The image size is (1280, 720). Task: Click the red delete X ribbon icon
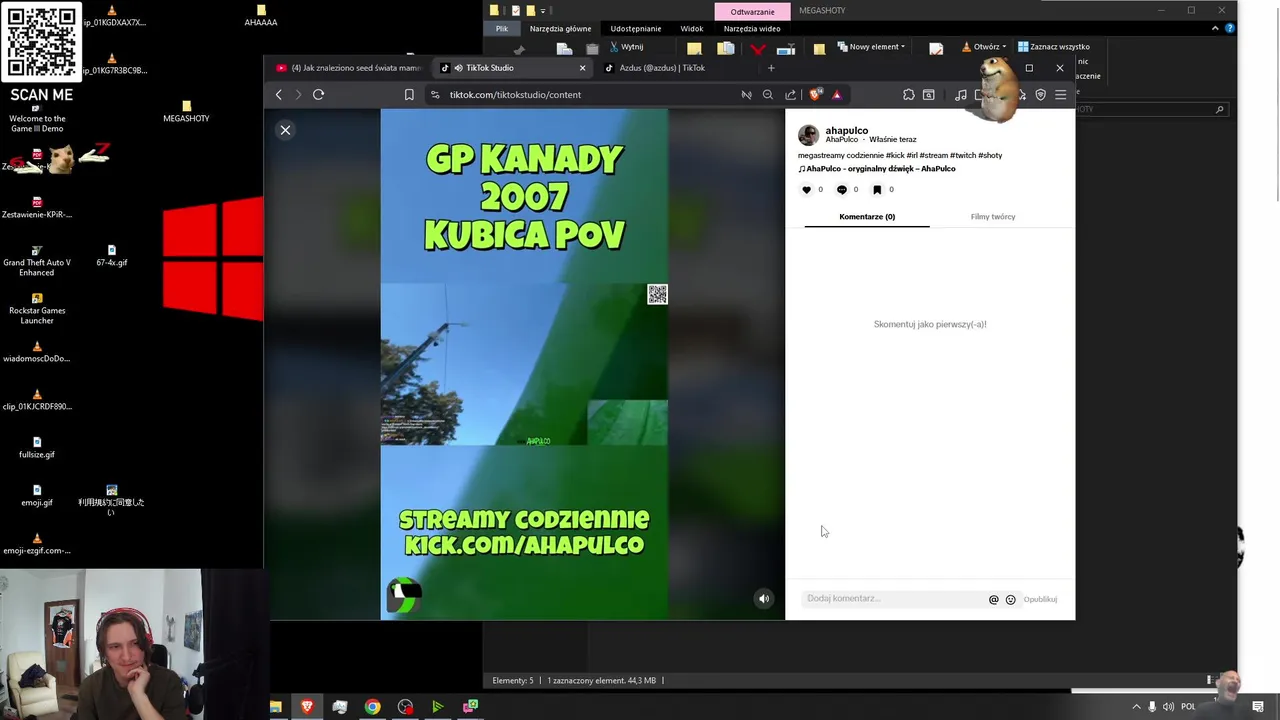[x=758, y=49]
